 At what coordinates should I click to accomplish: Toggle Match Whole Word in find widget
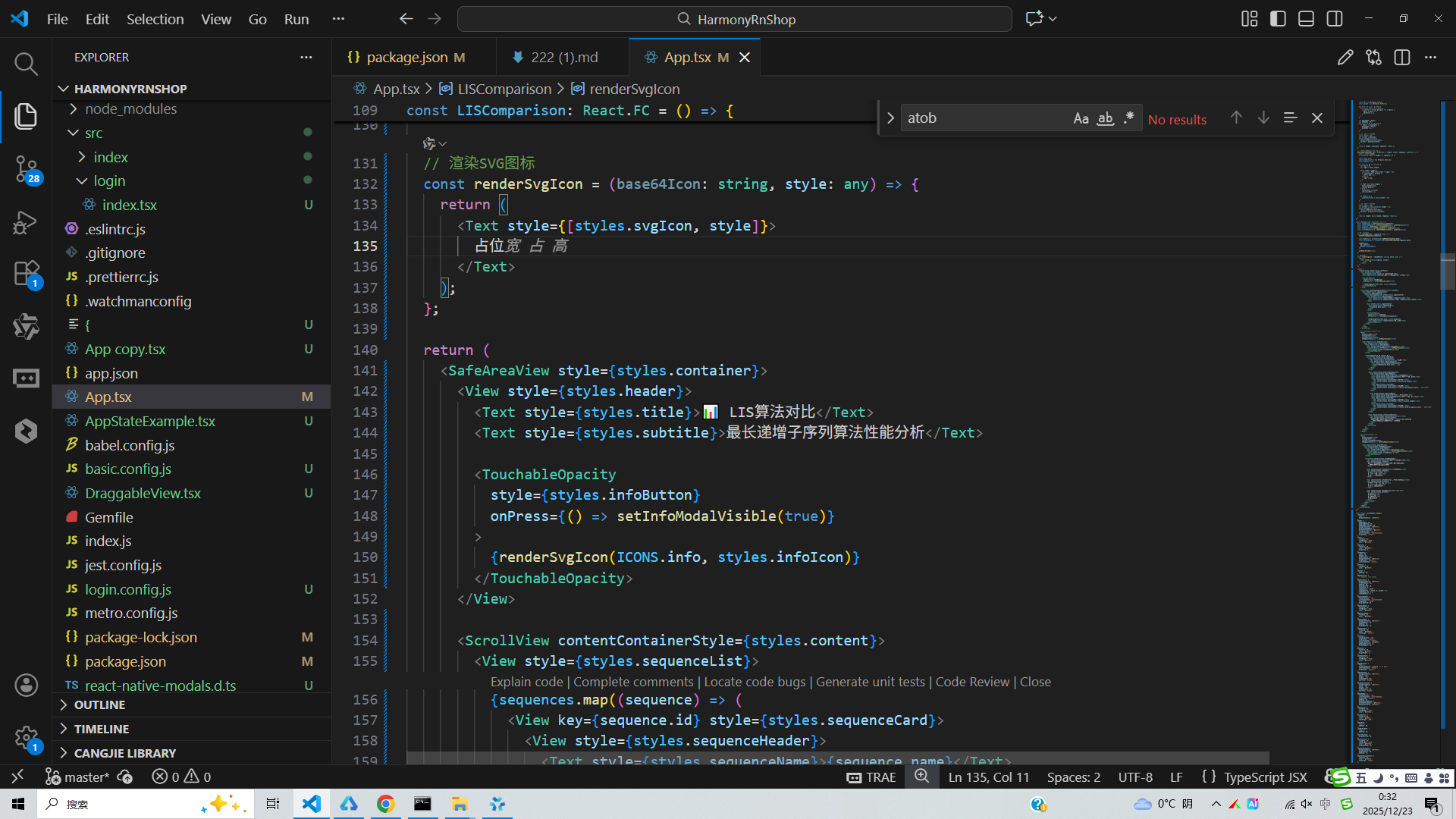pyautogui.click(x=1106, y=118)
